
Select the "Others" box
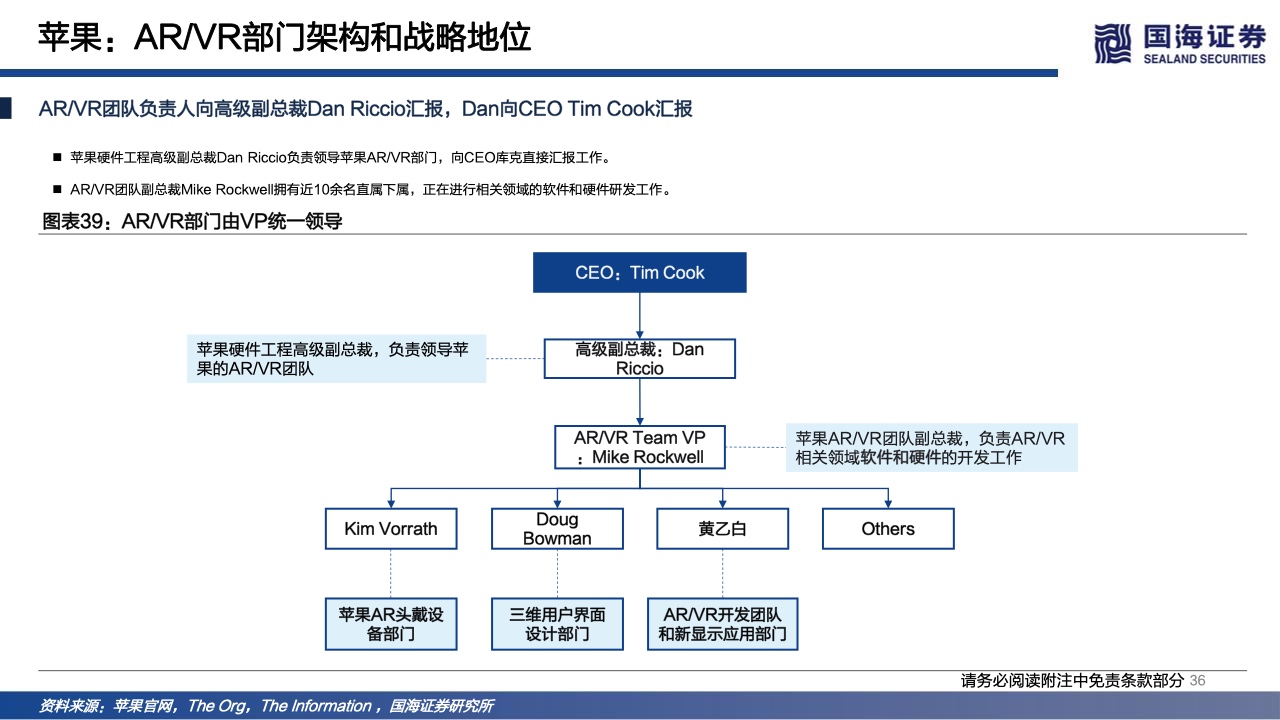[x=888, y=529]
